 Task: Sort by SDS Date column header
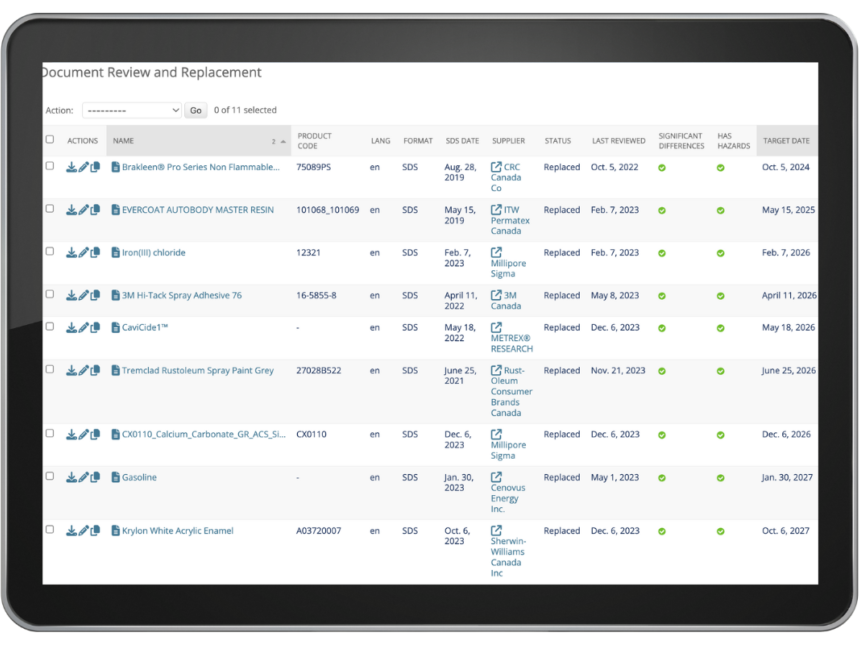[462, 141]
